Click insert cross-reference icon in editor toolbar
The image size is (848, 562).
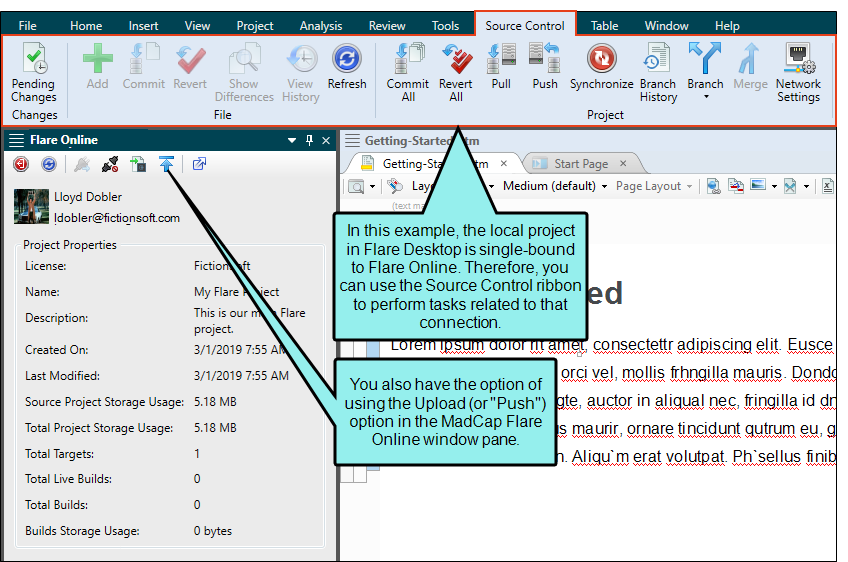[736, 186]
